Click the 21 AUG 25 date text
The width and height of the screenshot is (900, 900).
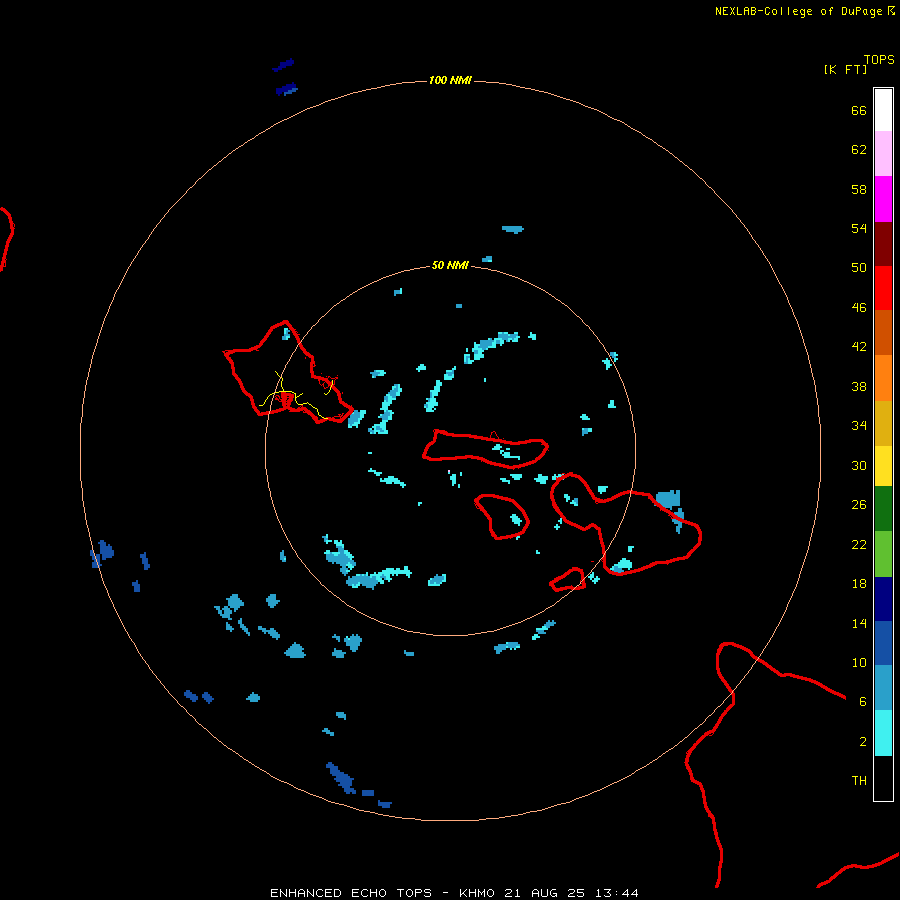[x=544, y=893]
